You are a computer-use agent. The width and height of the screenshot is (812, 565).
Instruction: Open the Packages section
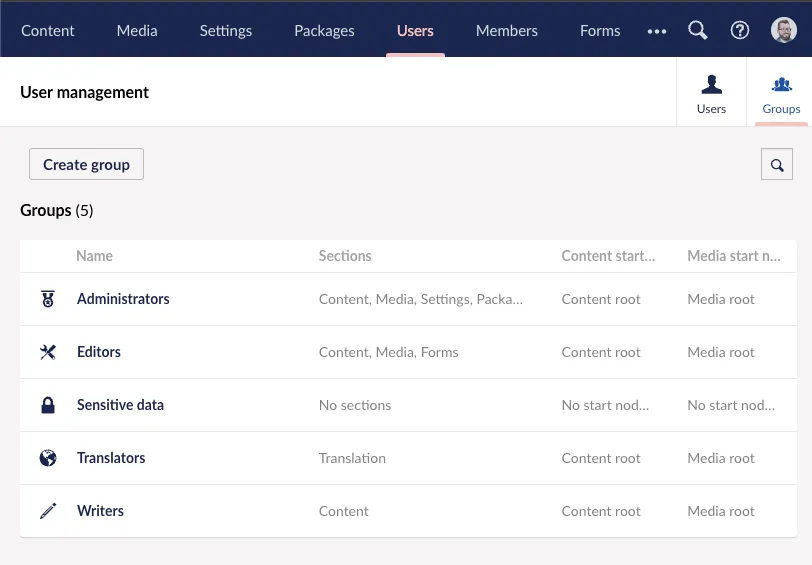[324, 31]
